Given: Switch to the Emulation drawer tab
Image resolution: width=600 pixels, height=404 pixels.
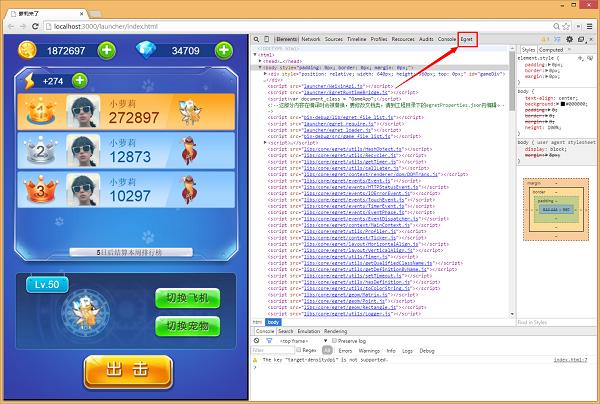Looking at the screenshot, I should point(308,331).
